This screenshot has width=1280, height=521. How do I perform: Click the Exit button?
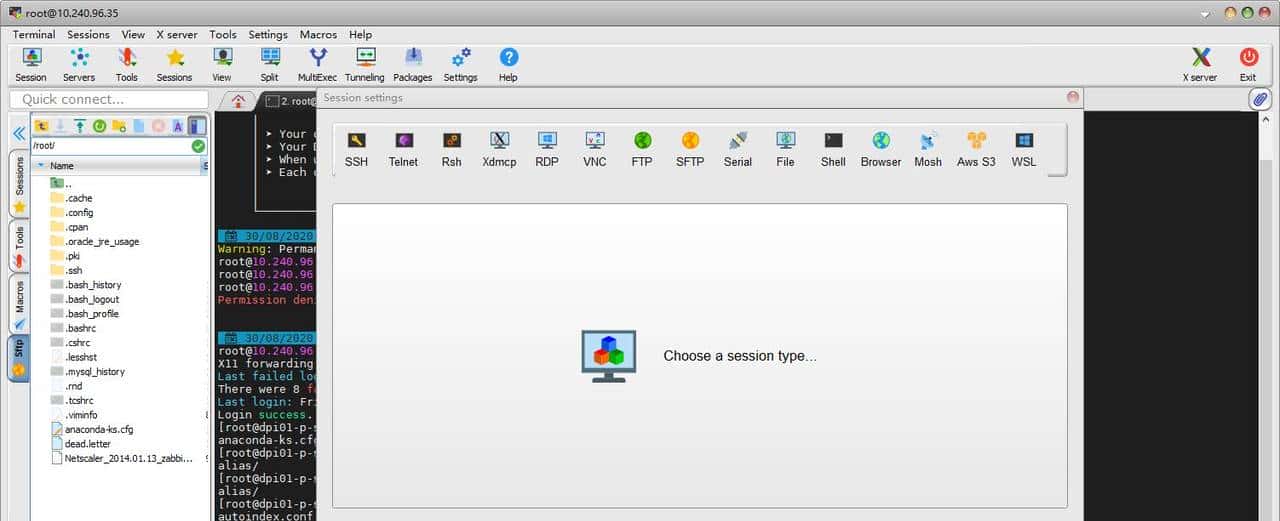click(1248, 65)
